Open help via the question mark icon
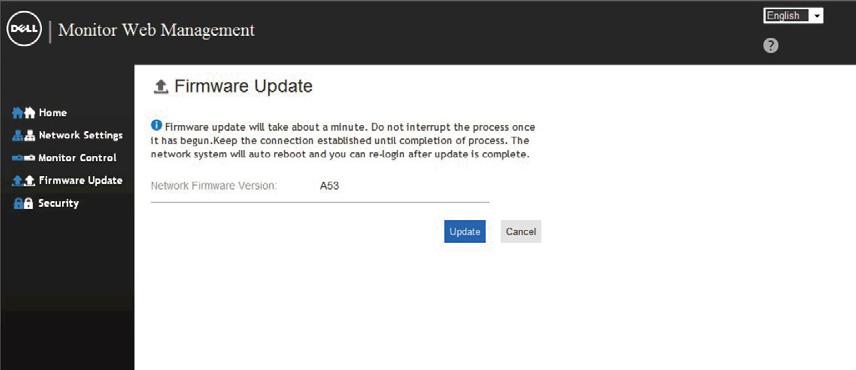856x370 pixels. click(x=770, y=46)
